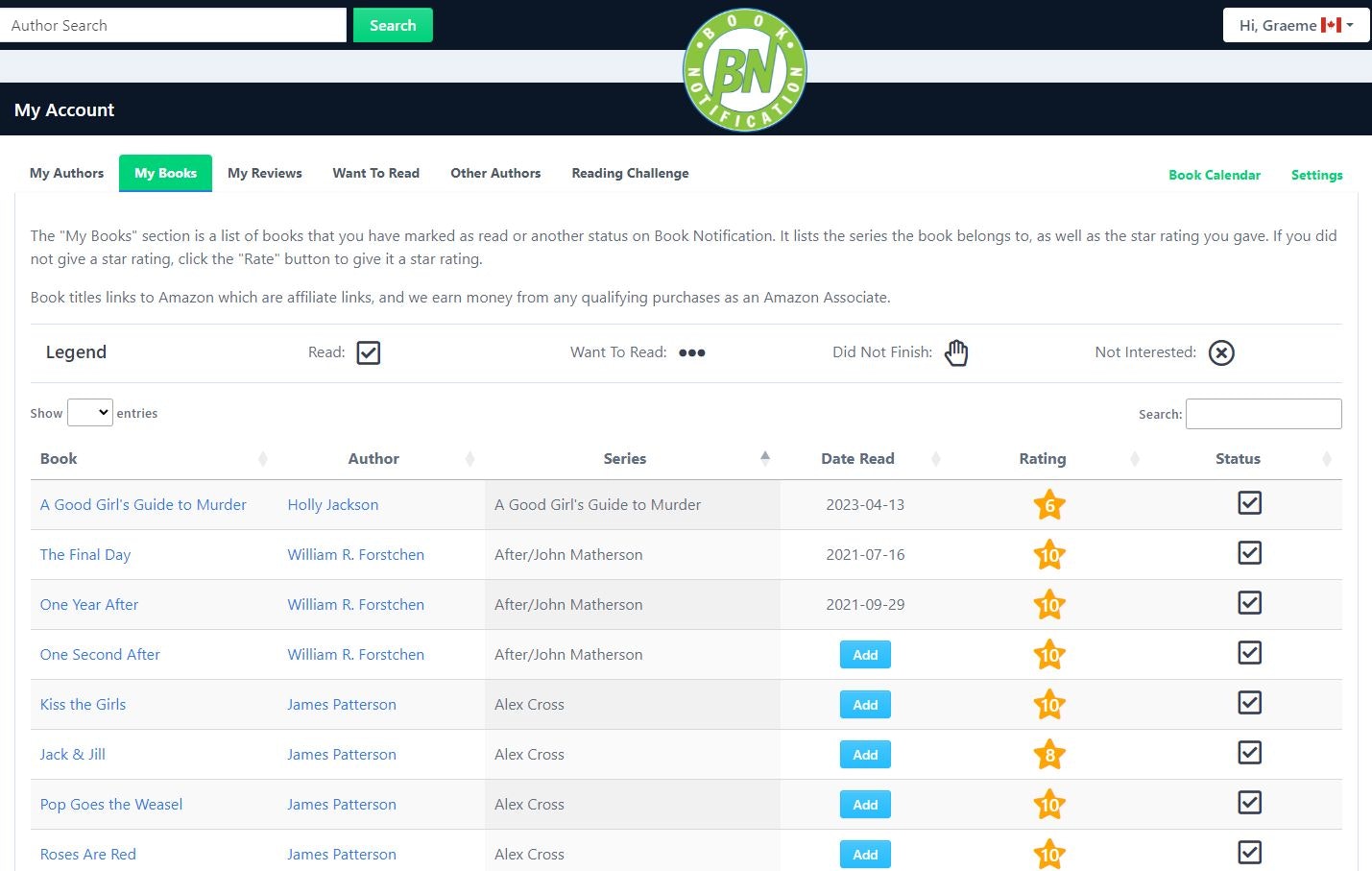This screenshot has width=1372, height=871.
Task: Open the Roses Are Red book link
Action: pyautogui.click(x=88, y=855)
